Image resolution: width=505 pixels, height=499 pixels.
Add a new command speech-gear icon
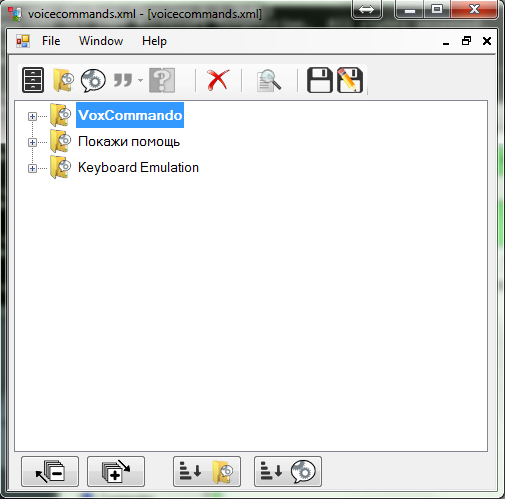tap(93, 80)
